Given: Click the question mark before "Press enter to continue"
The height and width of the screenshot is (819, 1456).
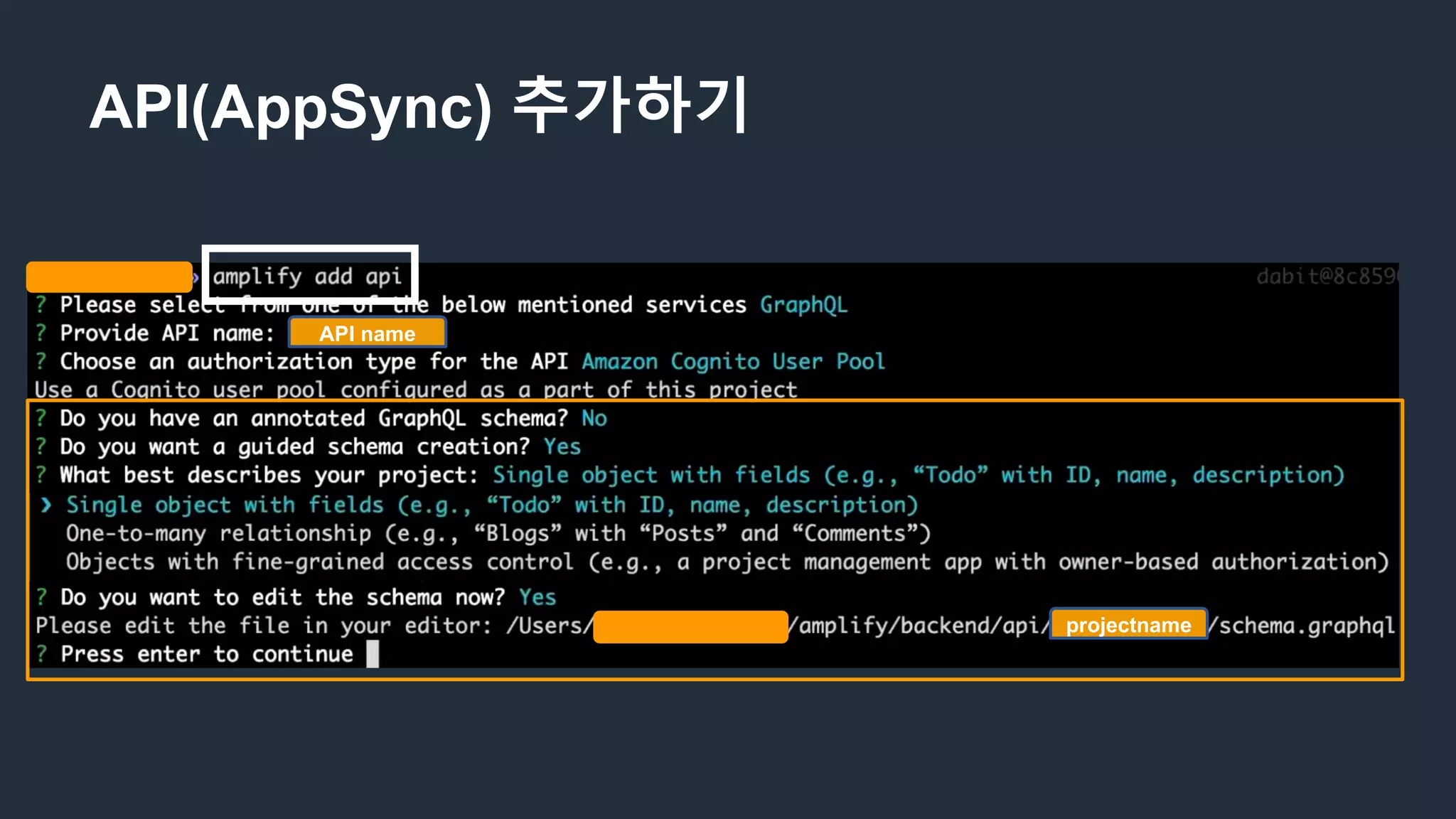Looking at the screenshot, I should point(41,654).
